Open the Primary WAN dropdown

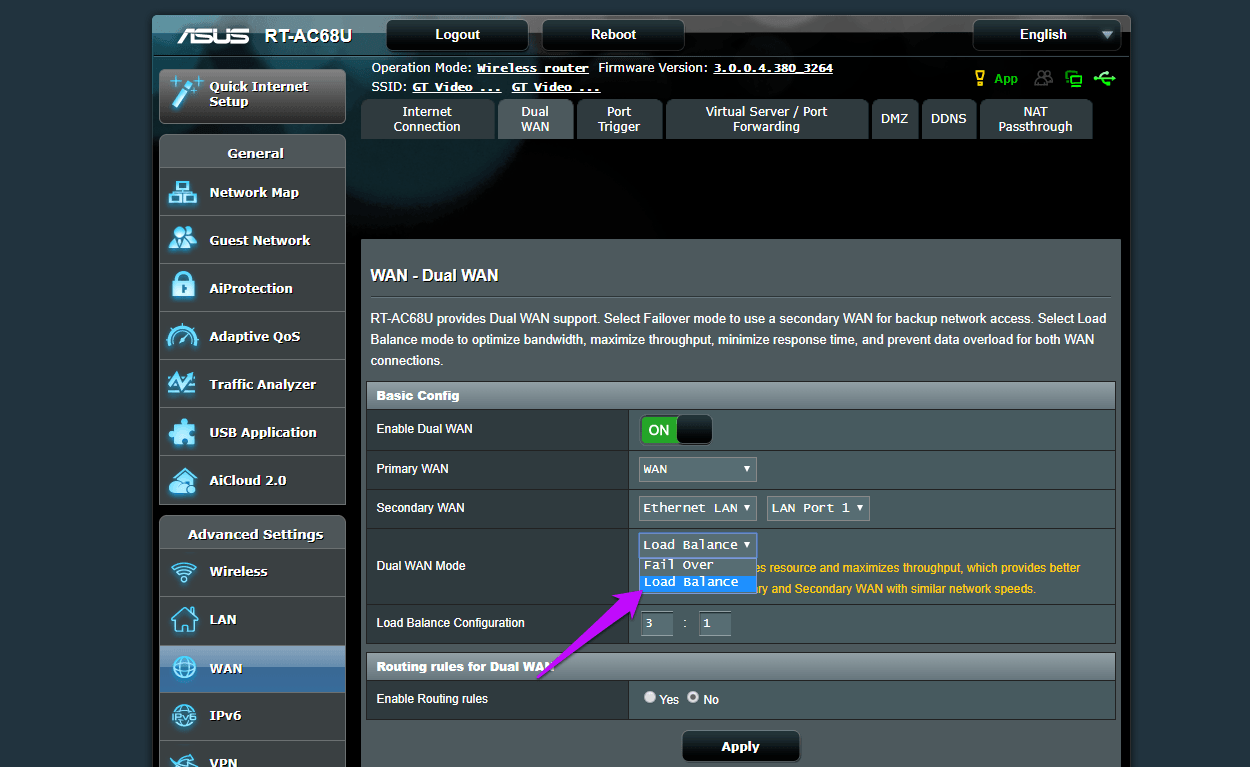pyautogui.click(x=698, y=469)
